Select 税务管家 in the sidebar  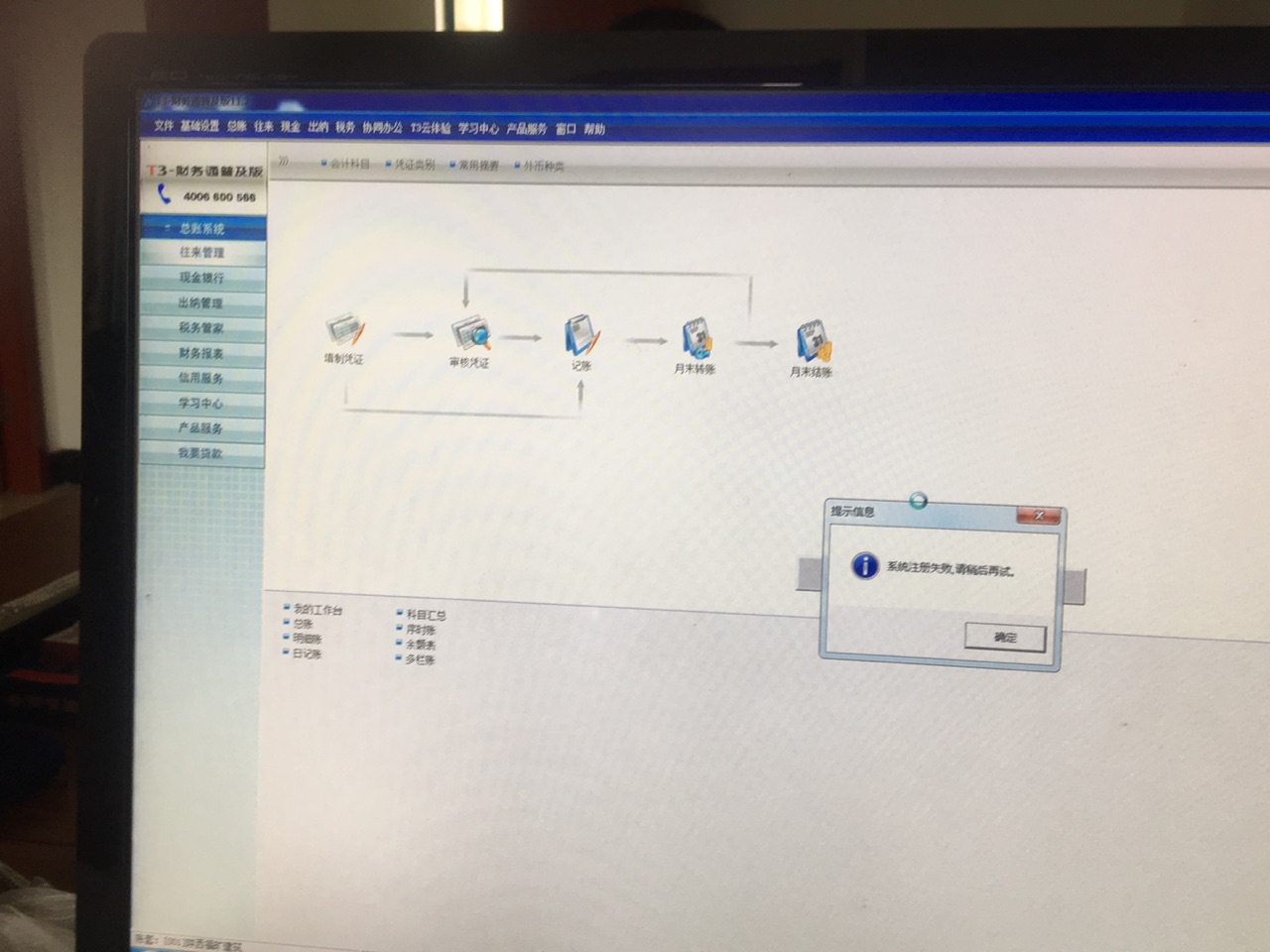[x=202, y=328]
